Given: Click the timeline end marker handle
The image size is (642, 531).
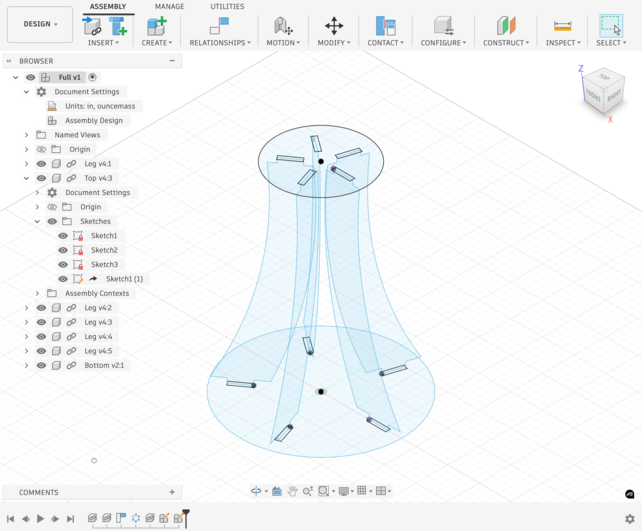Looking at the screenshot, I should point(186,518).
